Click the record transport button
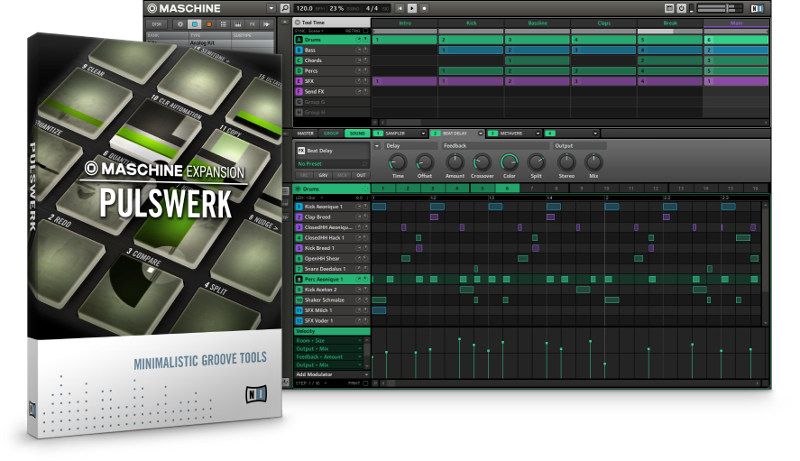The image size is (800, 461). [424, 8]
